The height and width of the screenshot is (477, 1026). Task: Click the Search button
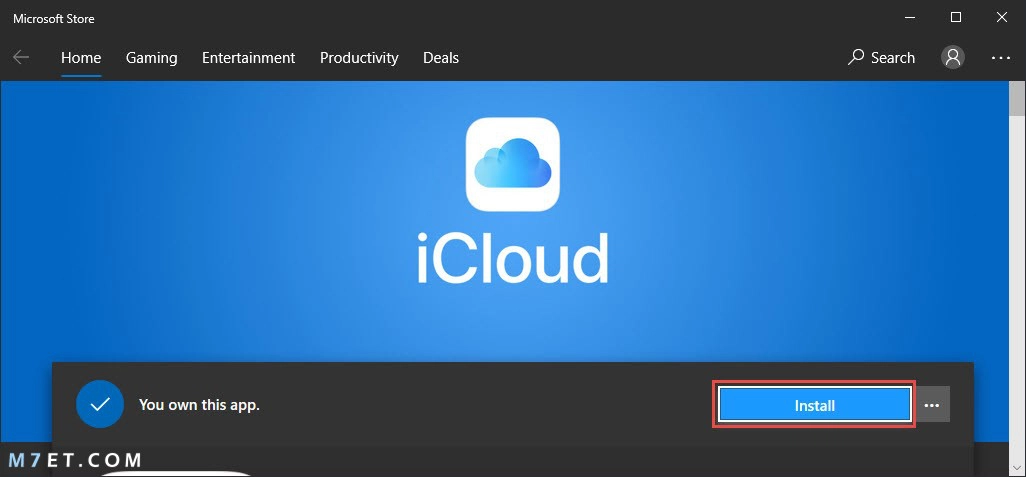click(881, 58)
